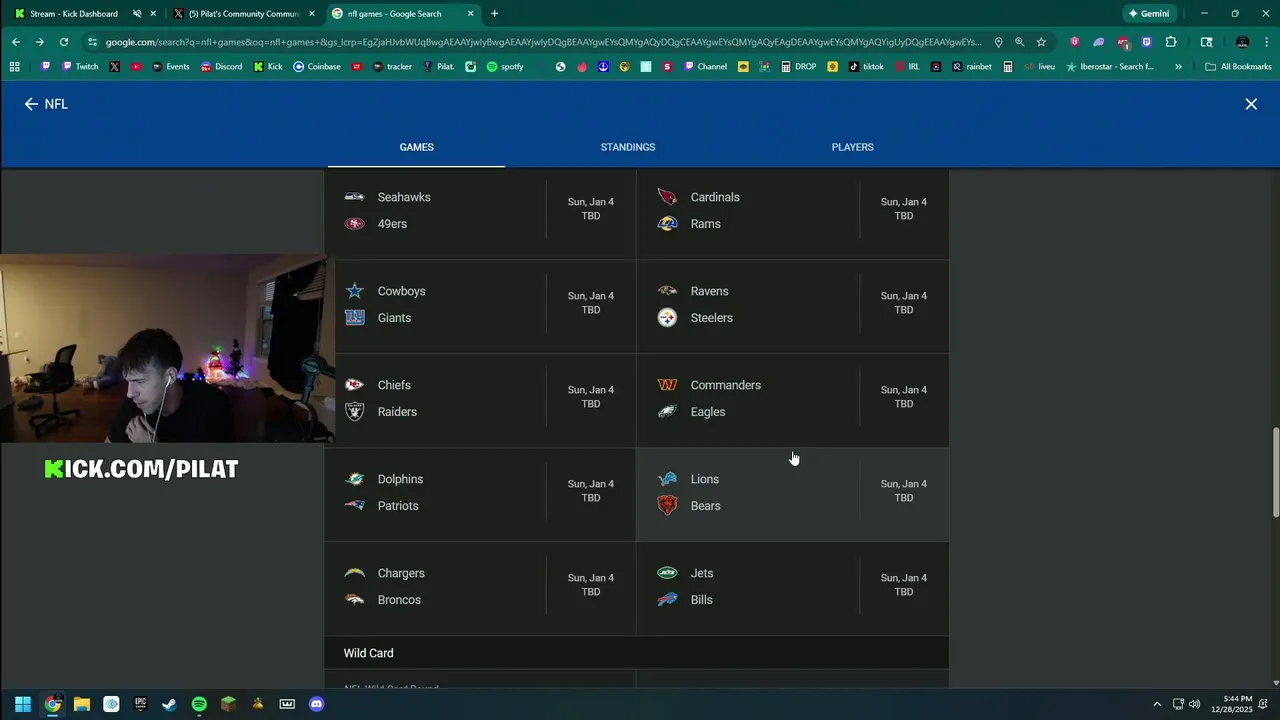The height and width of the screenshot is (720, 1280).
Task: Open the Twitch bookmark
Action: pos(80,67)
